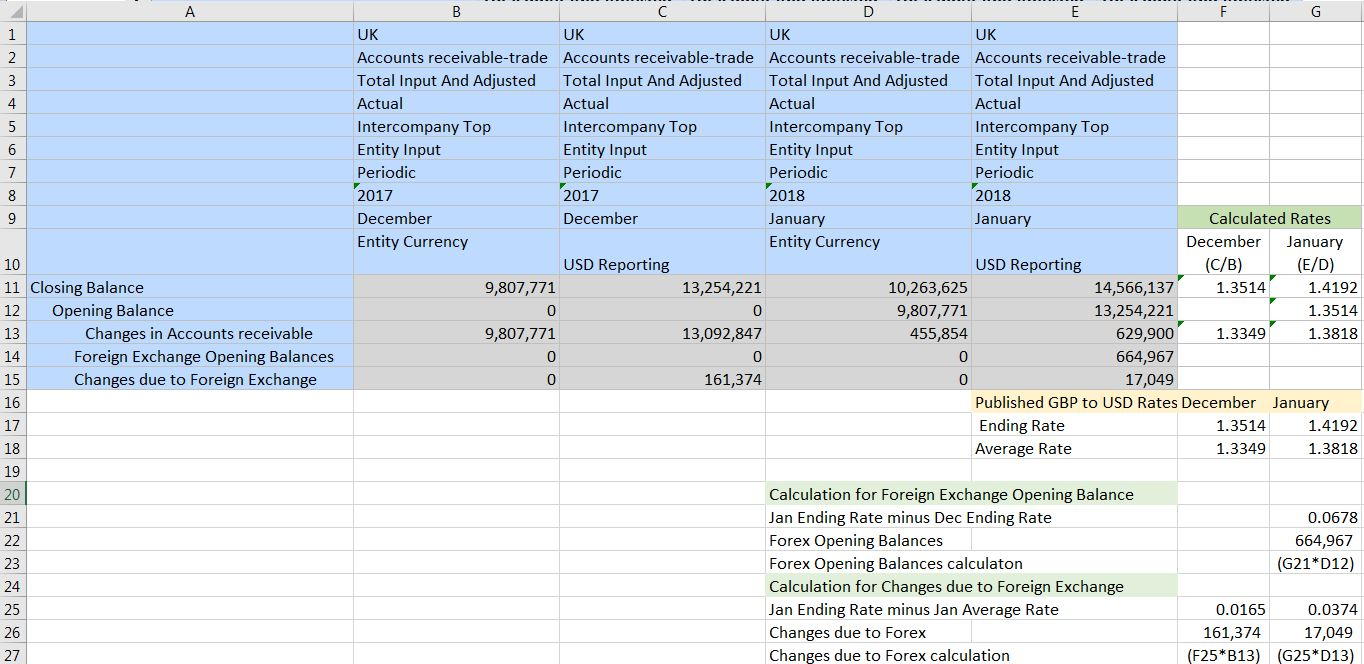
Task: Select column C header
Action: point(662,11)
